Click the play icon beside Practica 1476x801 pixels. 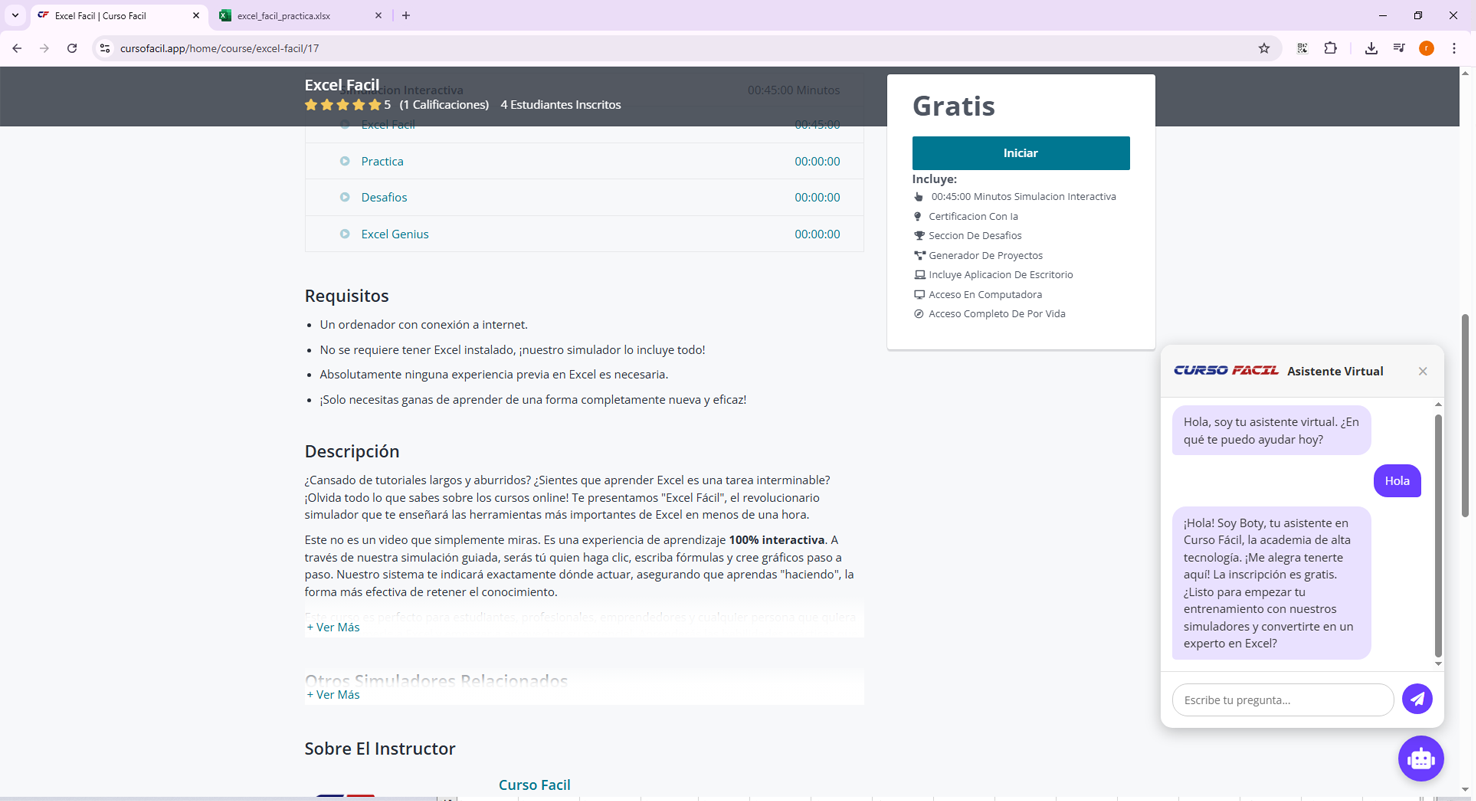tap(345, 161)
